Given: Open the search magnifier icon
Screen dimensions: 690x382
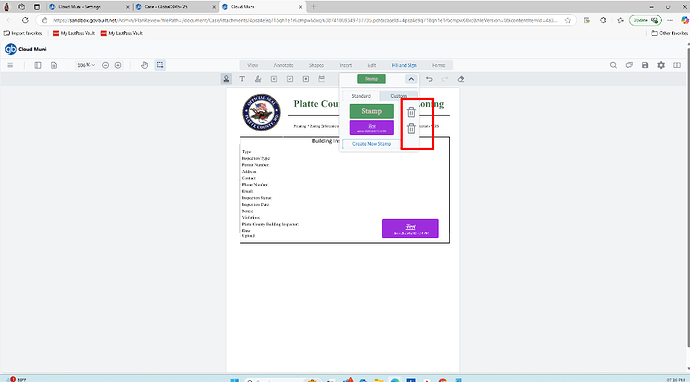Looking at the screenshot, I should tap(613, 65).
